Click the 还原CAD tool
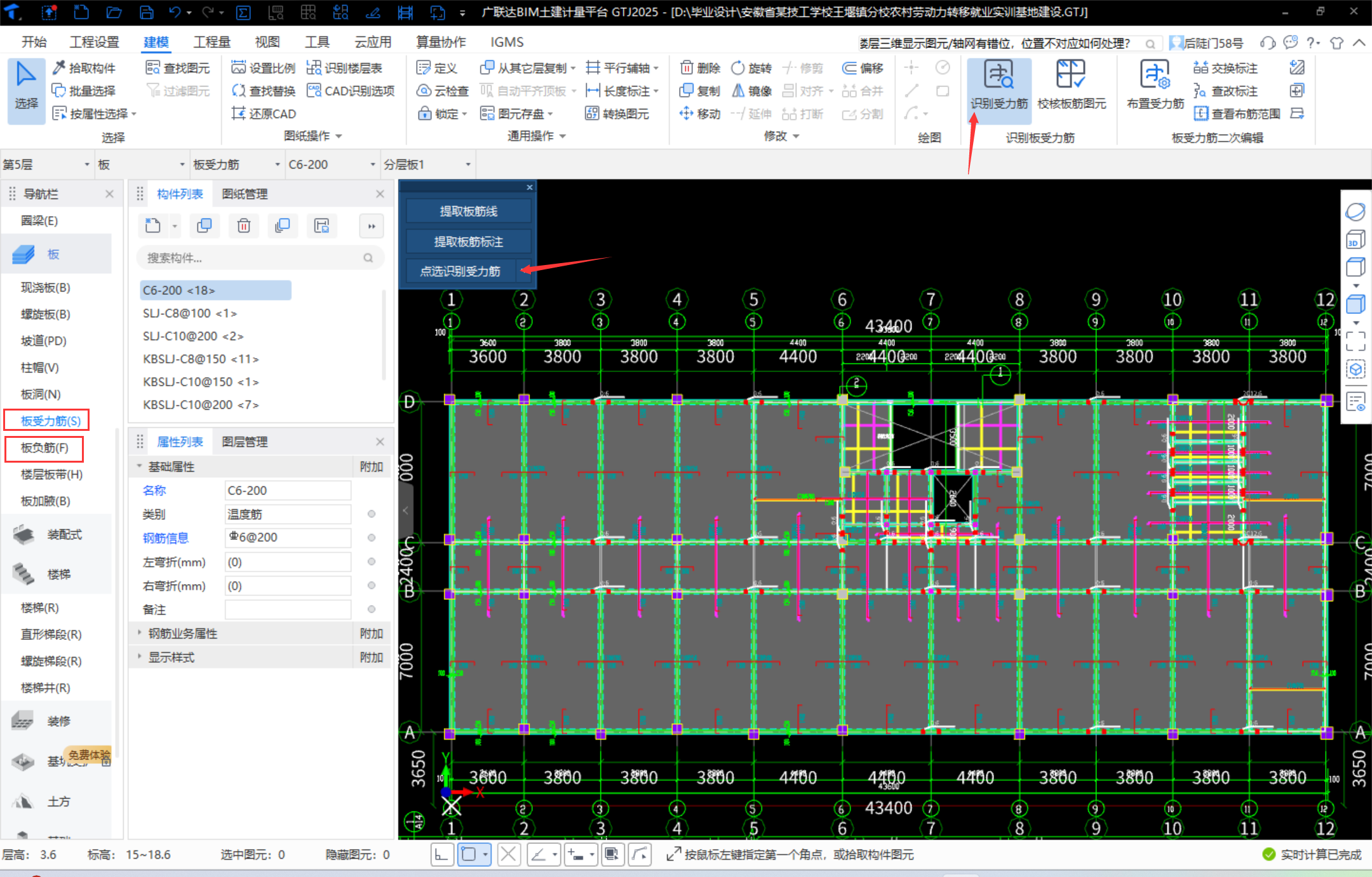The height and width of the screenshot is (877, 1372). (x=264, y=114)
